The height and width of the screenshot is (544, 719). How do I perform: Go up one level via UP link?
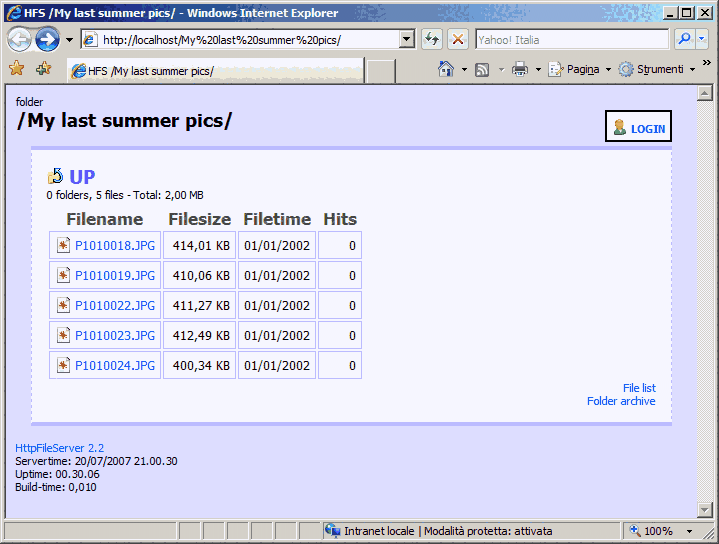click(x=82, y=177)
